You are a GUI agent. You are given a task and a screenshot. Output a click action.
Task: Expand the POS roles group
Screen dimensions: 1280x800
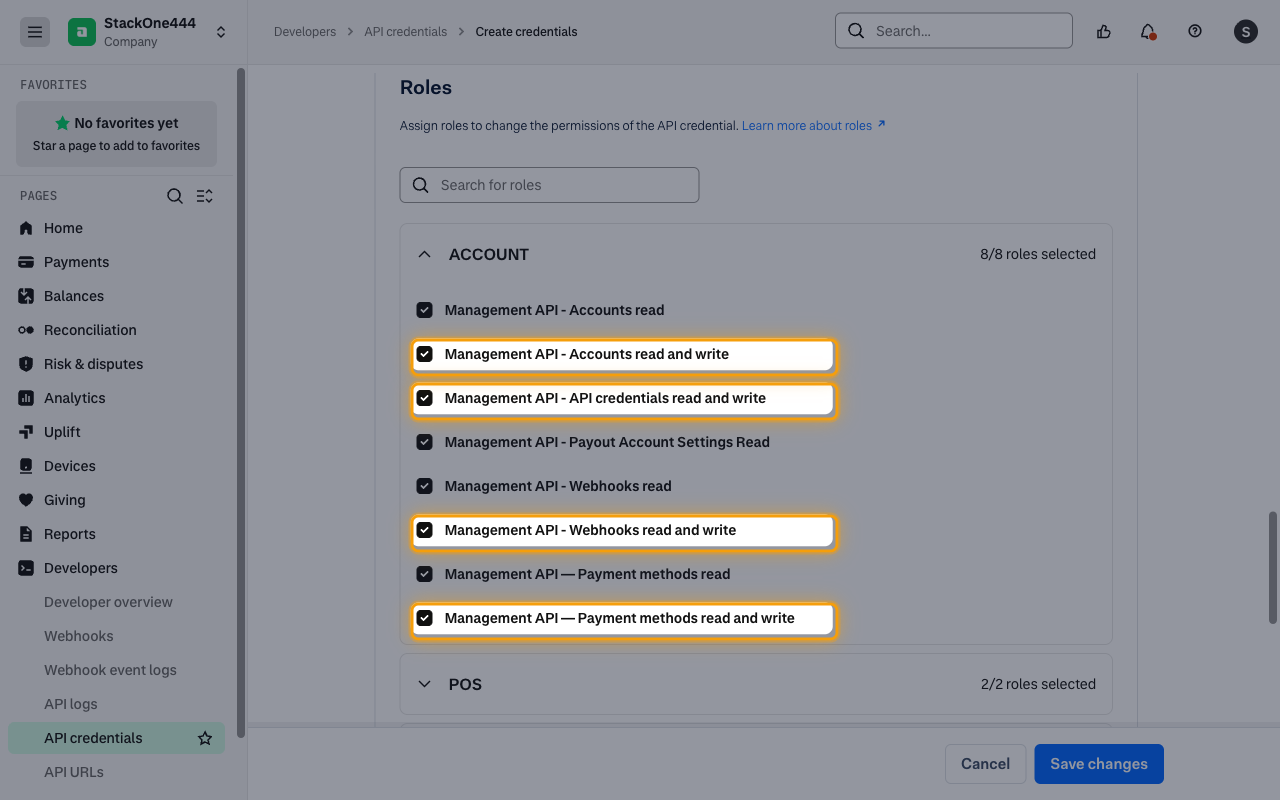click(x=424, y=684)
